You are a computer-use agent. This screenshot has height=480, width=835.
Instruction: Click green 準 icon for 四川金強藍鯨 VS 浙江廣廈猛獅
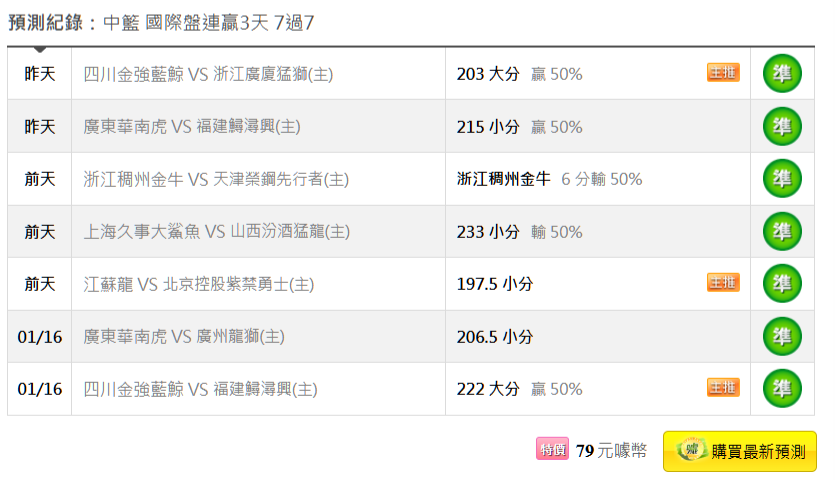tap(782, 74)
